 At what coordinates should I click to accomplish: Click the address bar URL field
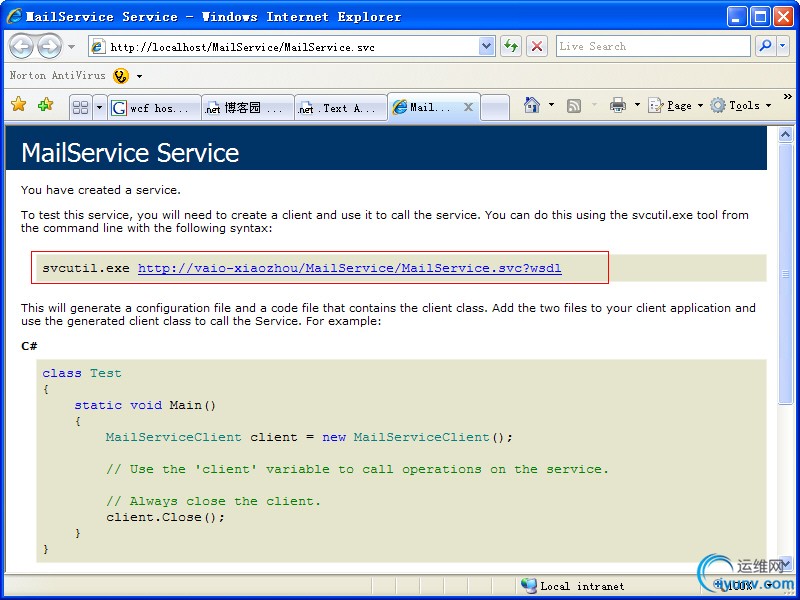tap(284, 47)
